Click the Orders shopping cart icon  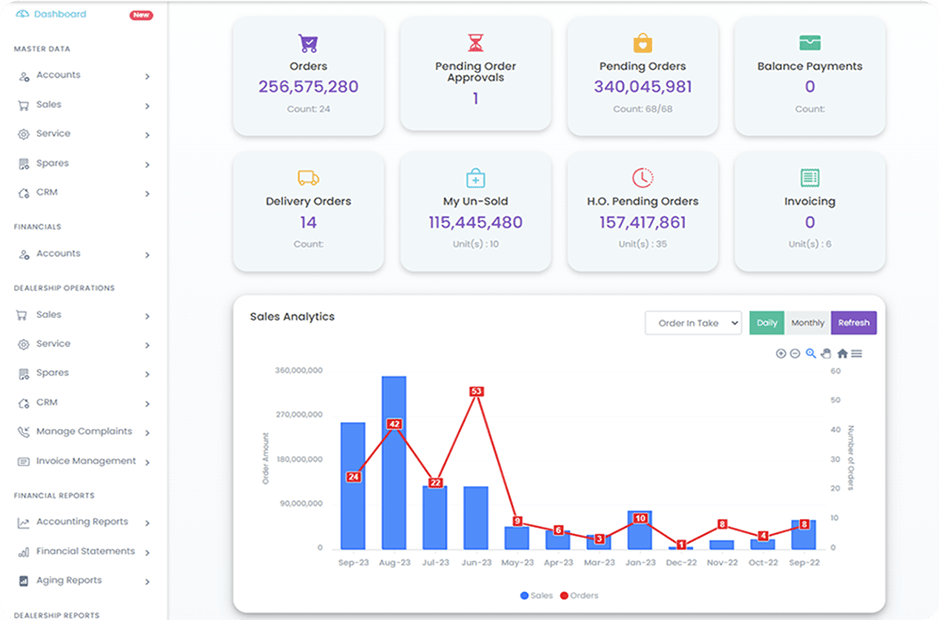[308, 43]
